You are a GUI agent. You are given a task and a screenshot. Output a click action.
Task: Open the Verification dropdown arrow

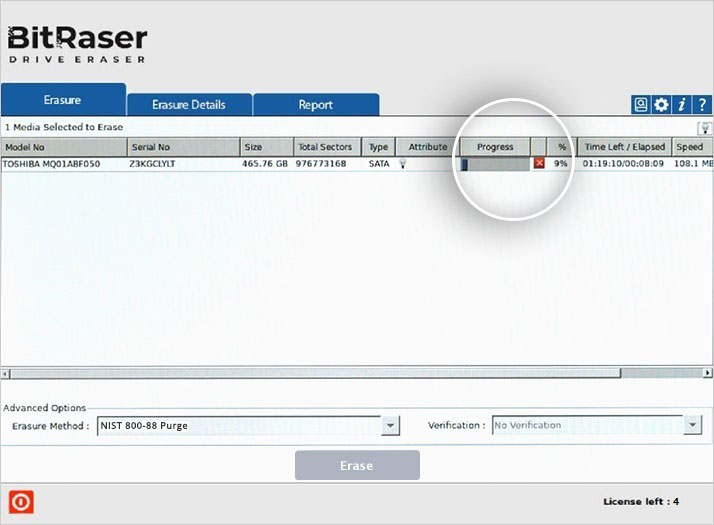click(693, 425)
